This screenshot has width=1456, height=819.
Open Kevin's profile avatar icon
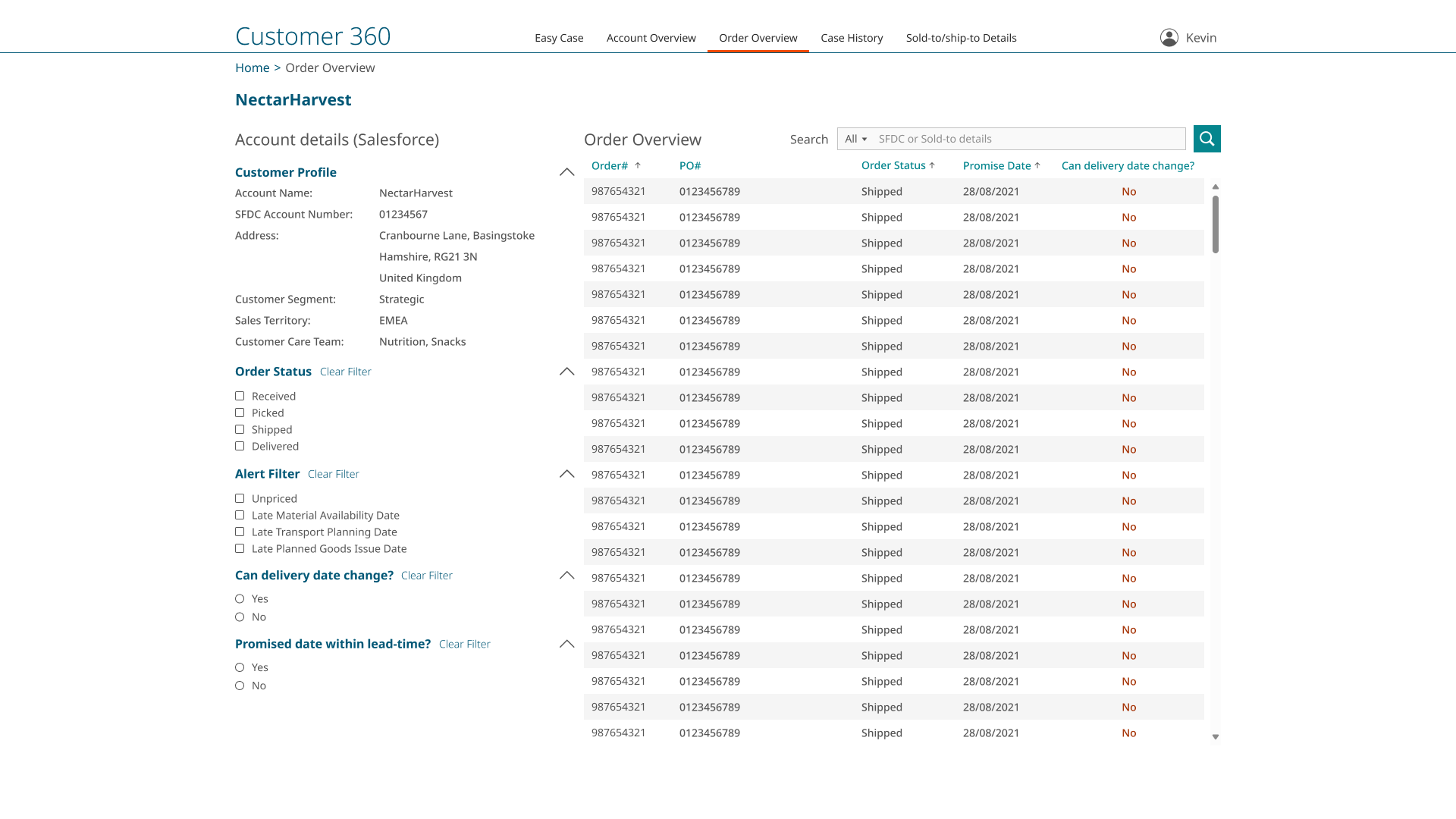point(1169,36)
